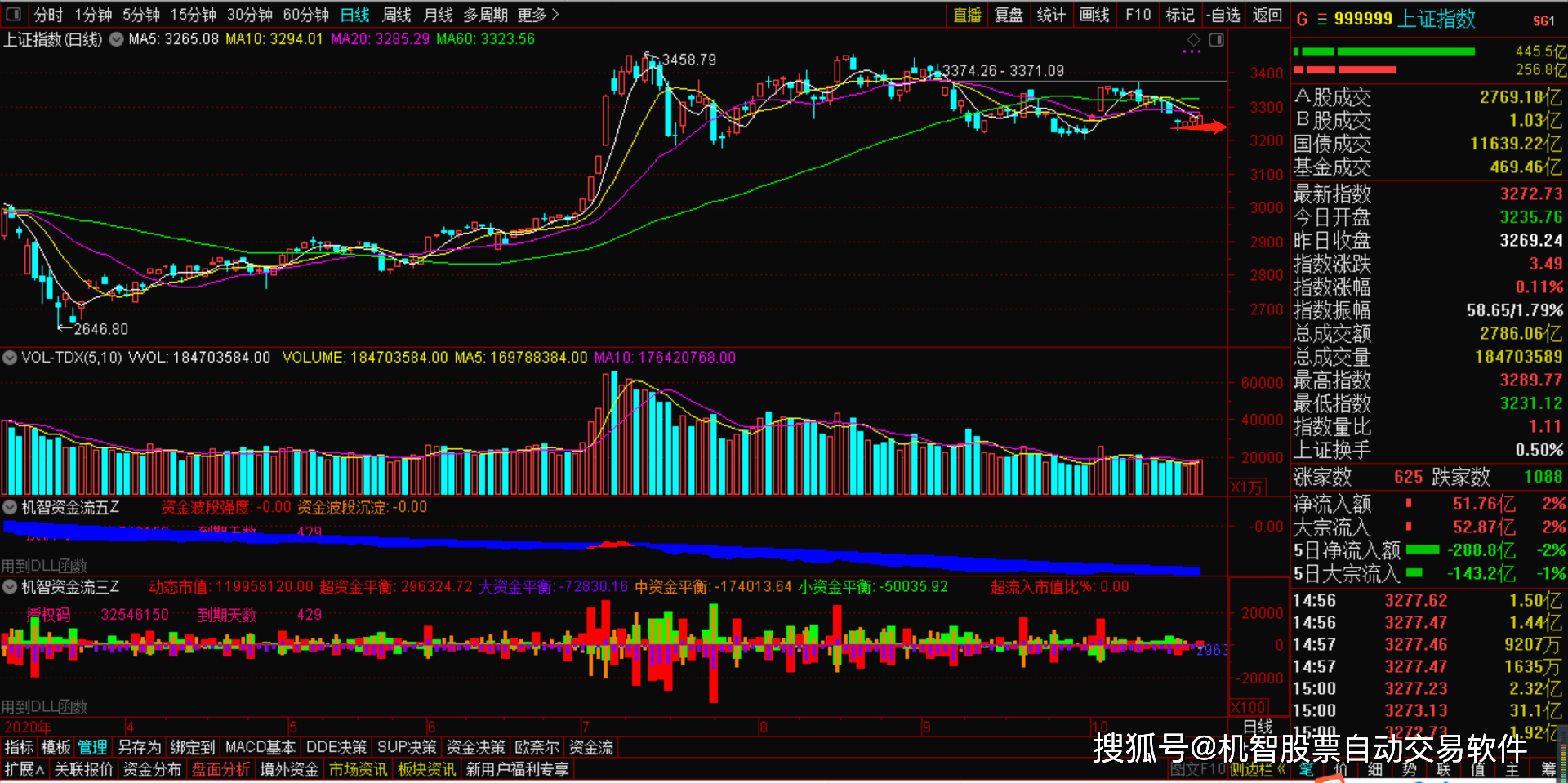Select the 细 detail tab in sidebar
This screenshot has height=783, width=1568.
point(1375,769)
